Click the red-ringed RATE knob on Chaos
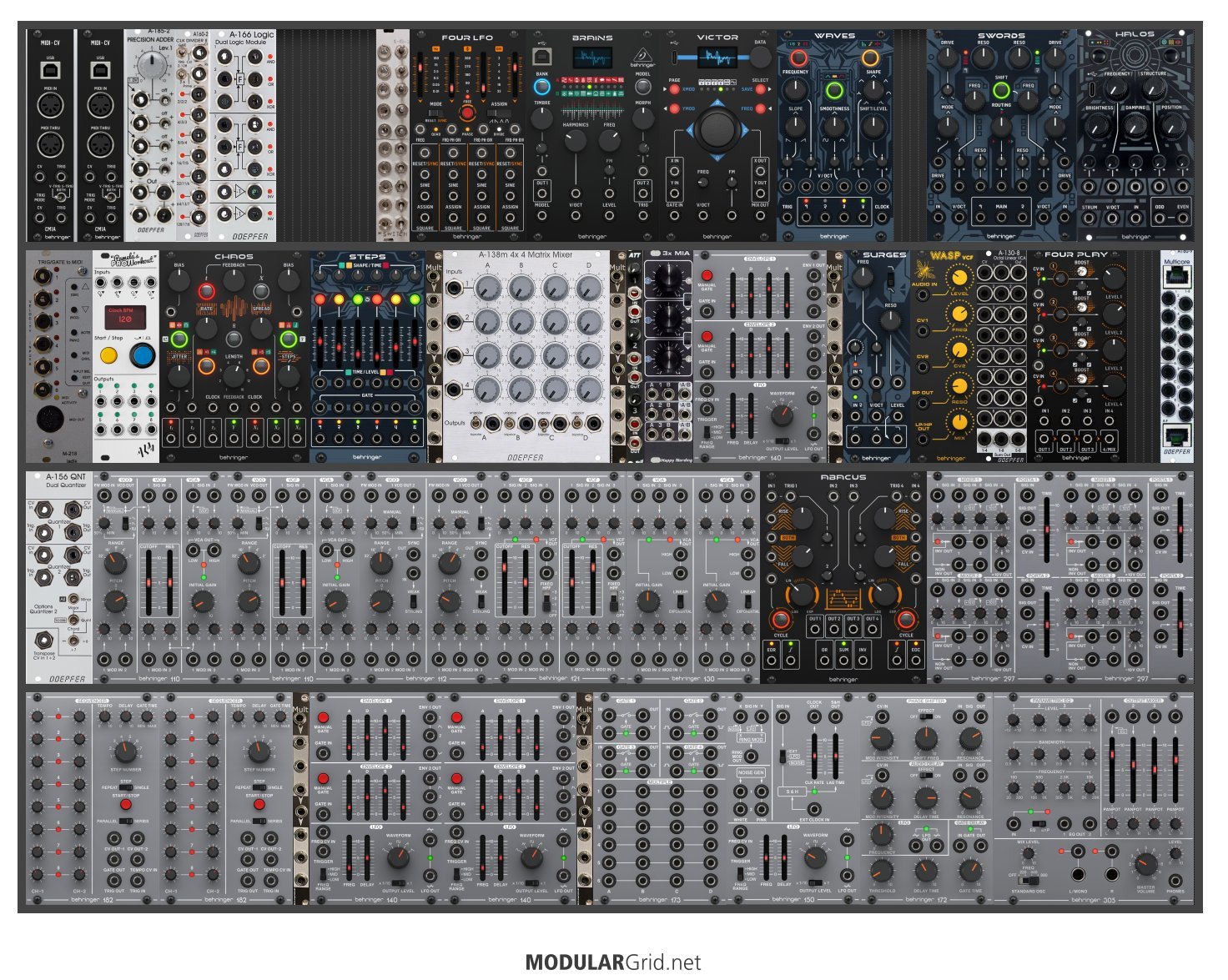This screenshot has height=980, width=1228. (207, 292)
